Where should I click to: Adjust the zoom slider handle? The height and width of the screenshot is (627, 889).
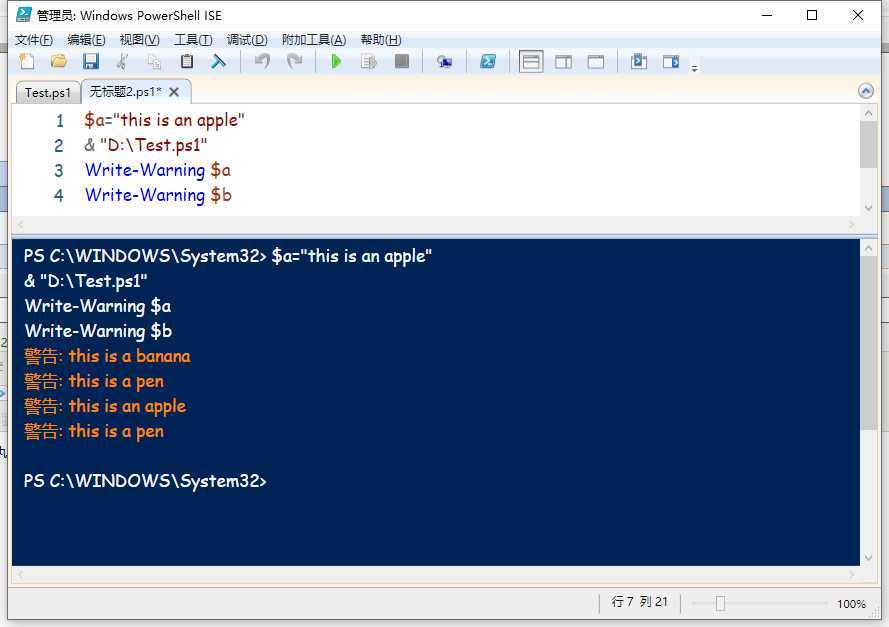[720, 603]
